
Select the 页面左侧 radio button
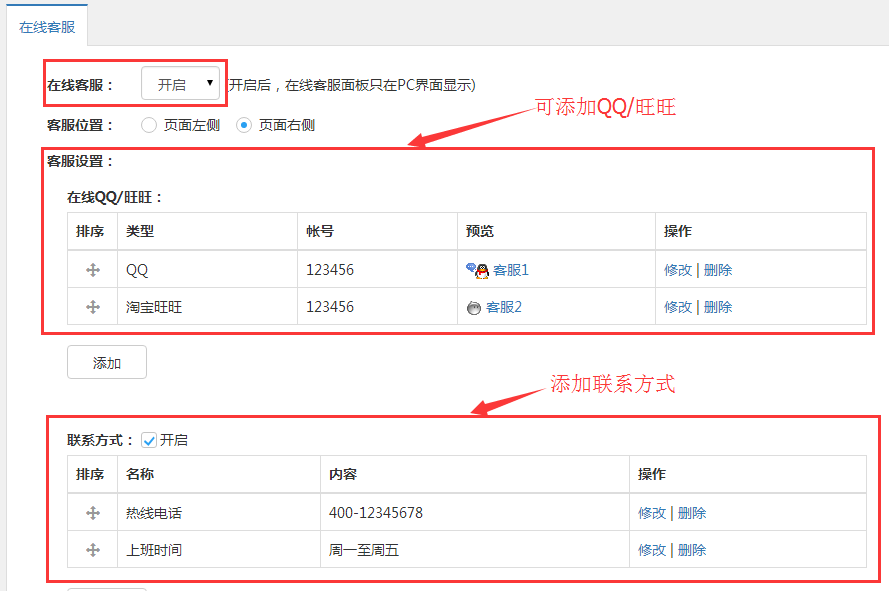(149, 125)
